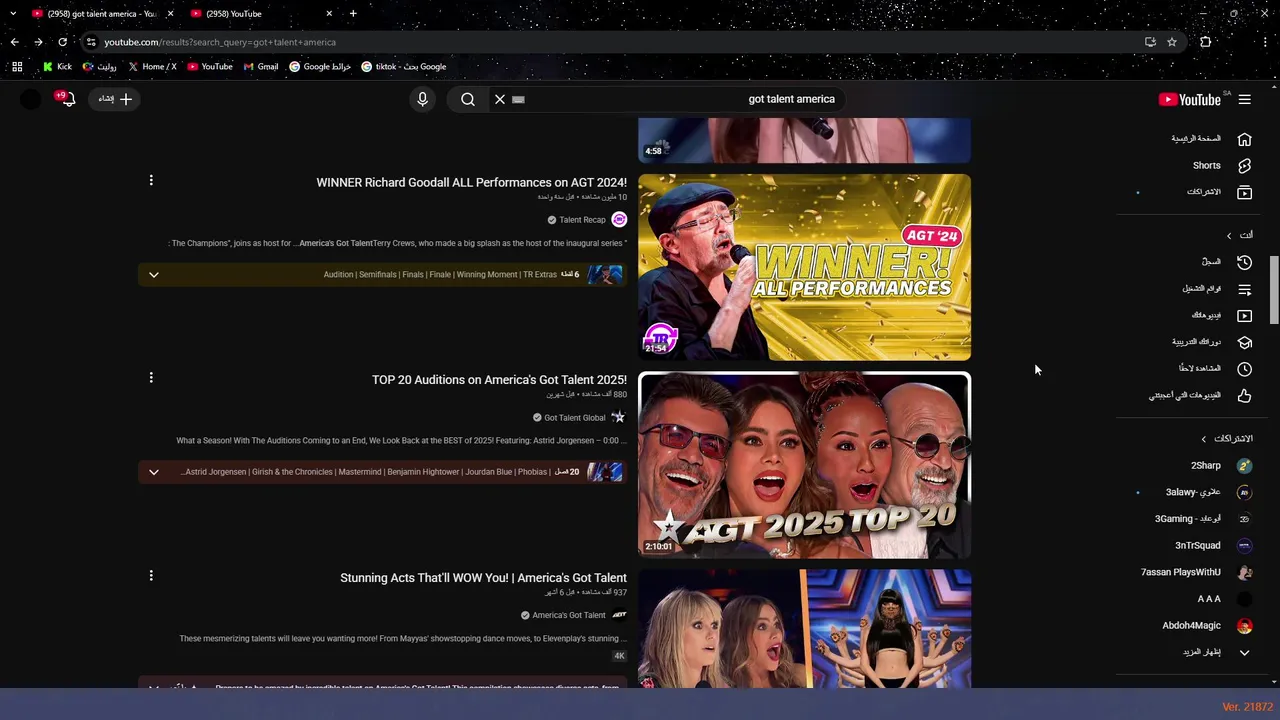Click the Create (+) button
The height and width of the screenshot is (720, 1280).
[115, 99]
